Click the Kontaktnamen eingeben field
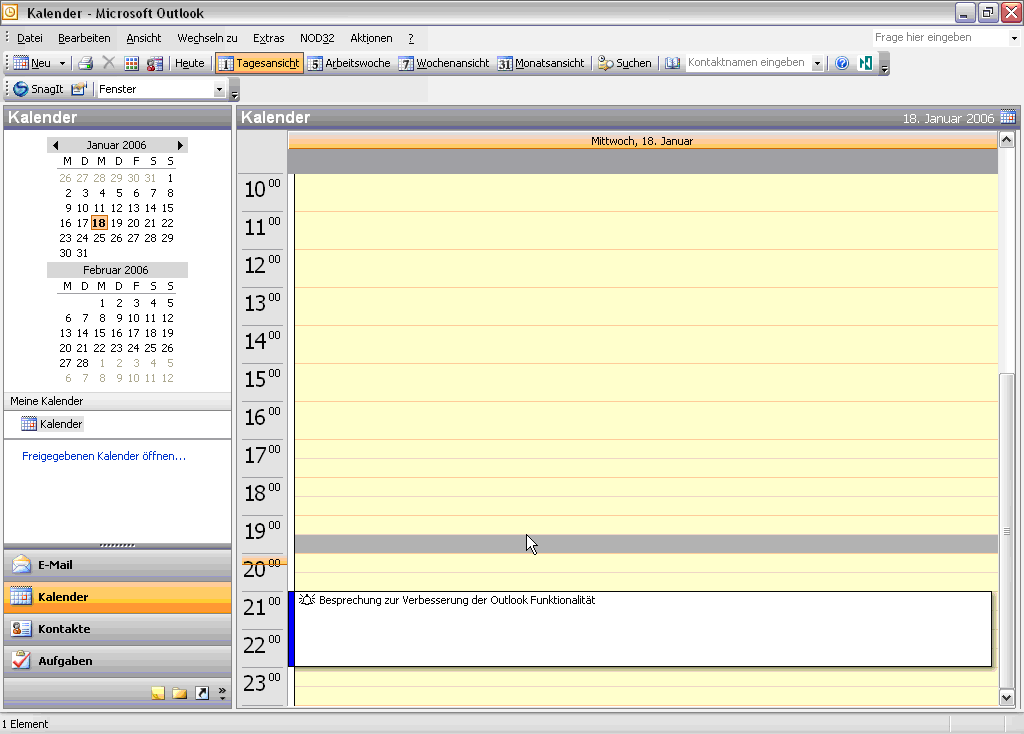This screenshot has height=734, width=1024. pyautogui.click(x=748, y=63)
